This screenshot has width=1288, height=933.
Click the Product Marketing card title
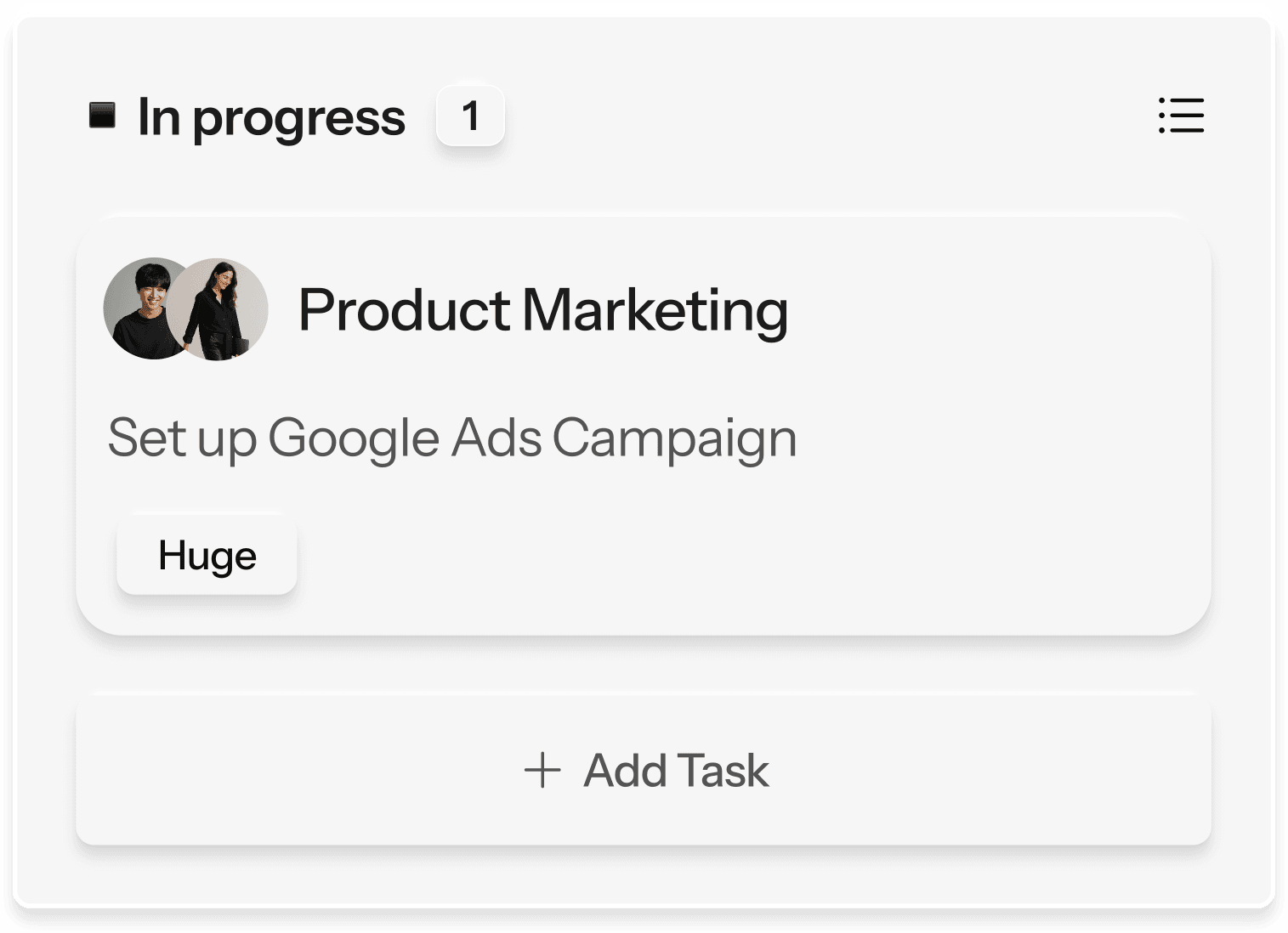(x=544, y=308)
